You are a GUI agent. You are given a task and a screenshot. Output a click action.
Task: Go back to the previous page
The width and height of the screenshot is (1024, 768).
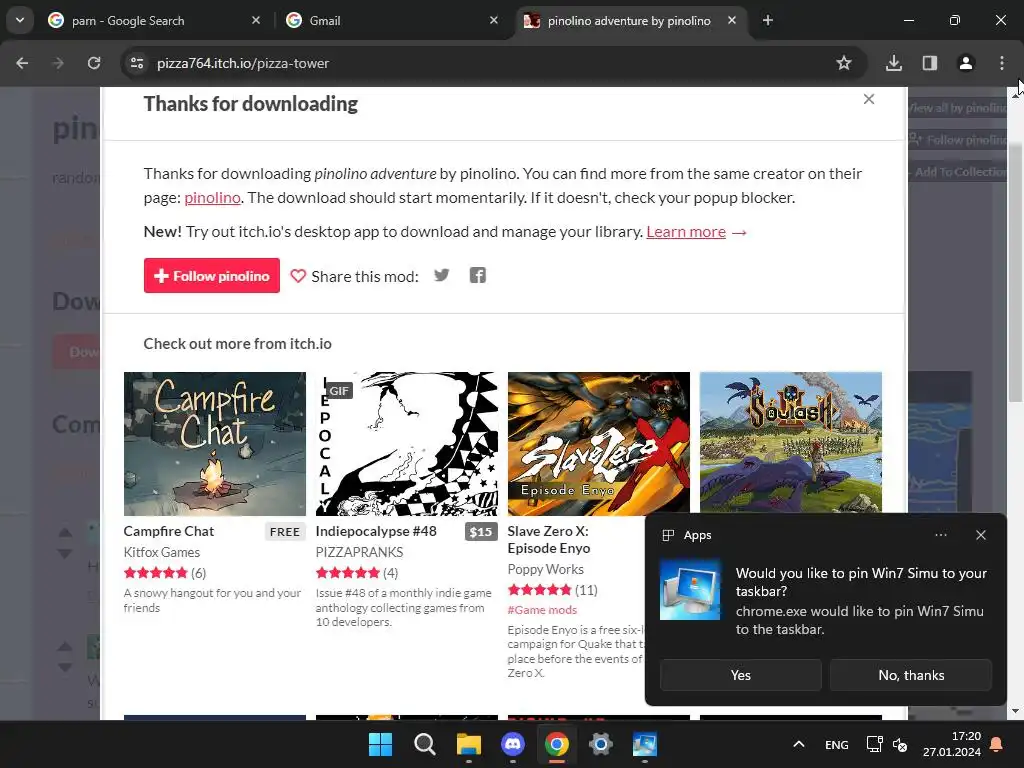(x=22, y=63)
